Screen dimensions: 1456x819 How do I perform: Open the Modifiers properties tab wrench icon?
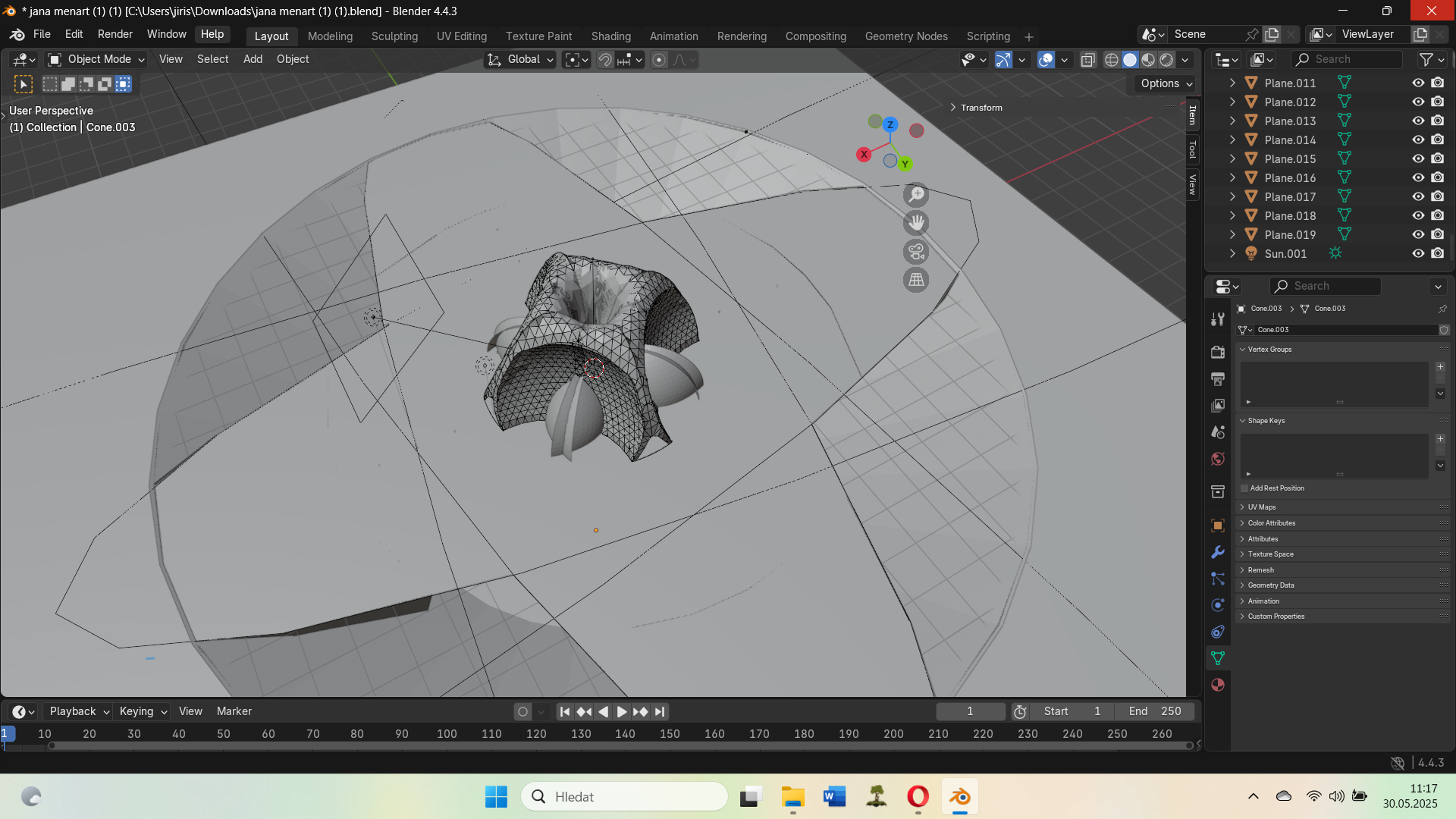pos(1218,552)
